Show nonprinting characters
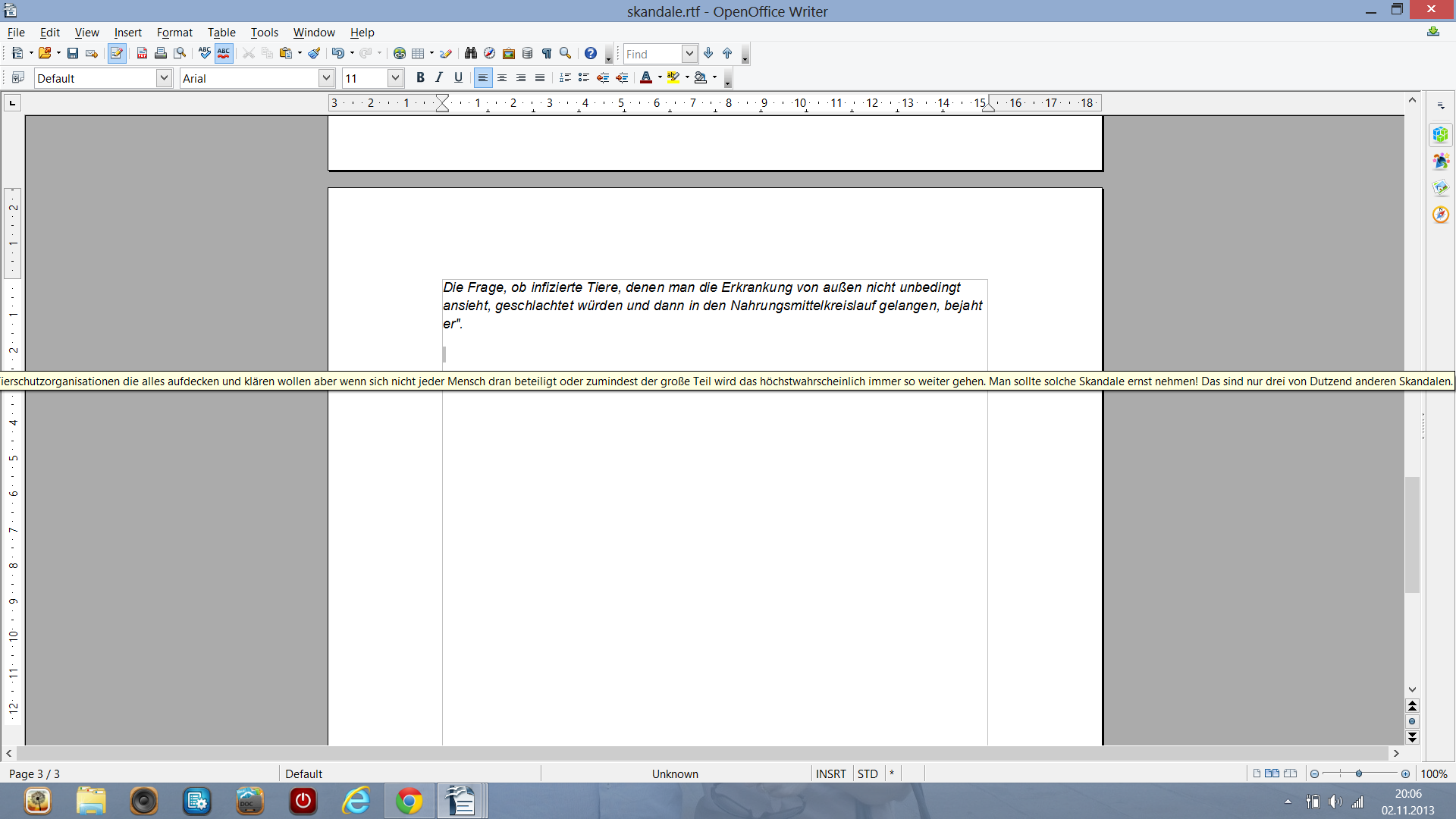The width and height of the screenshot is (1456, 819). 547,54
